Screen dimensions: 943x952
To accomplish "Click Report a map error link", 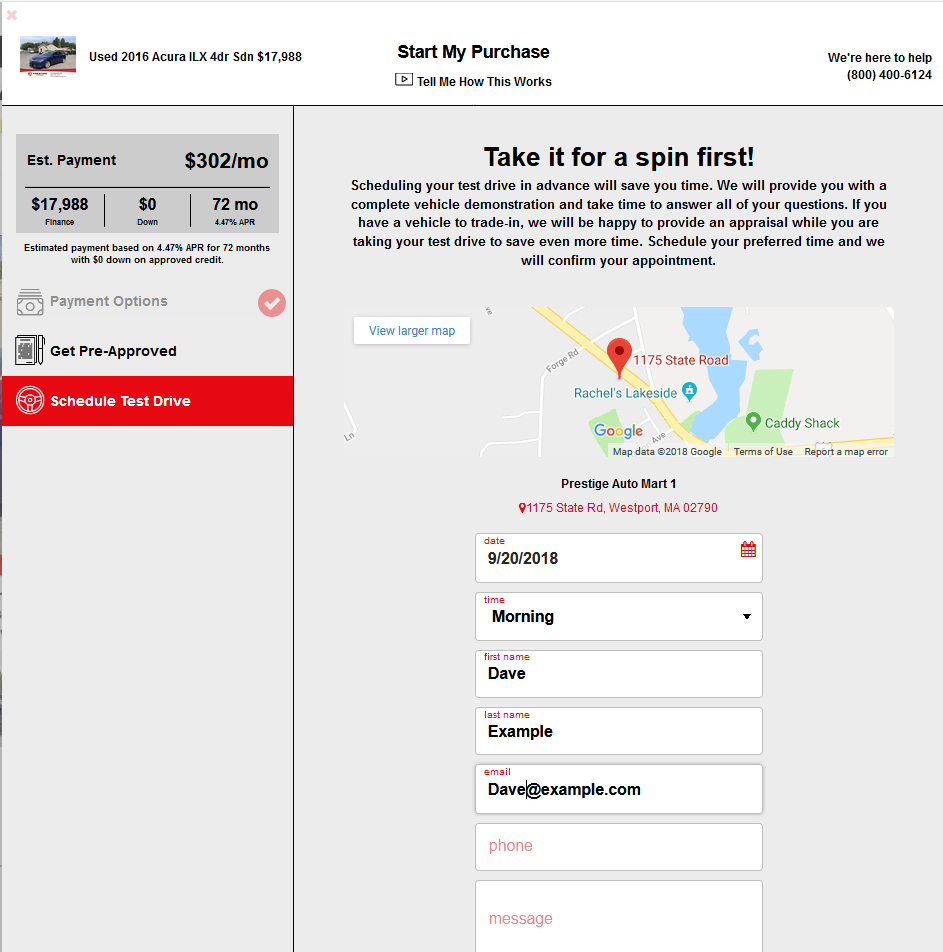I will pos(846,452).
